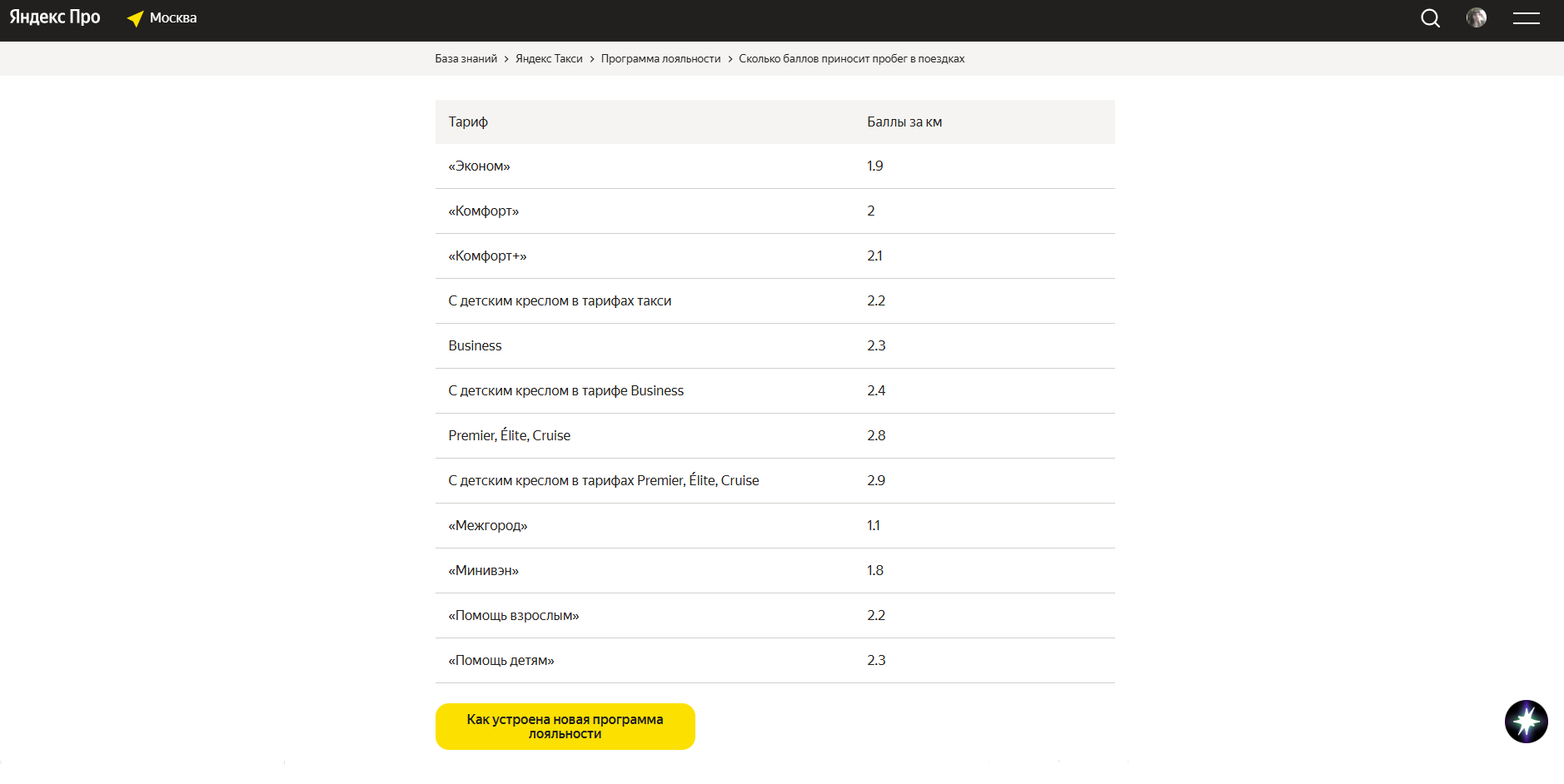Click the Баллы за км column header
This screenshot has height=784, width=1564.
[x=904, y=122]
